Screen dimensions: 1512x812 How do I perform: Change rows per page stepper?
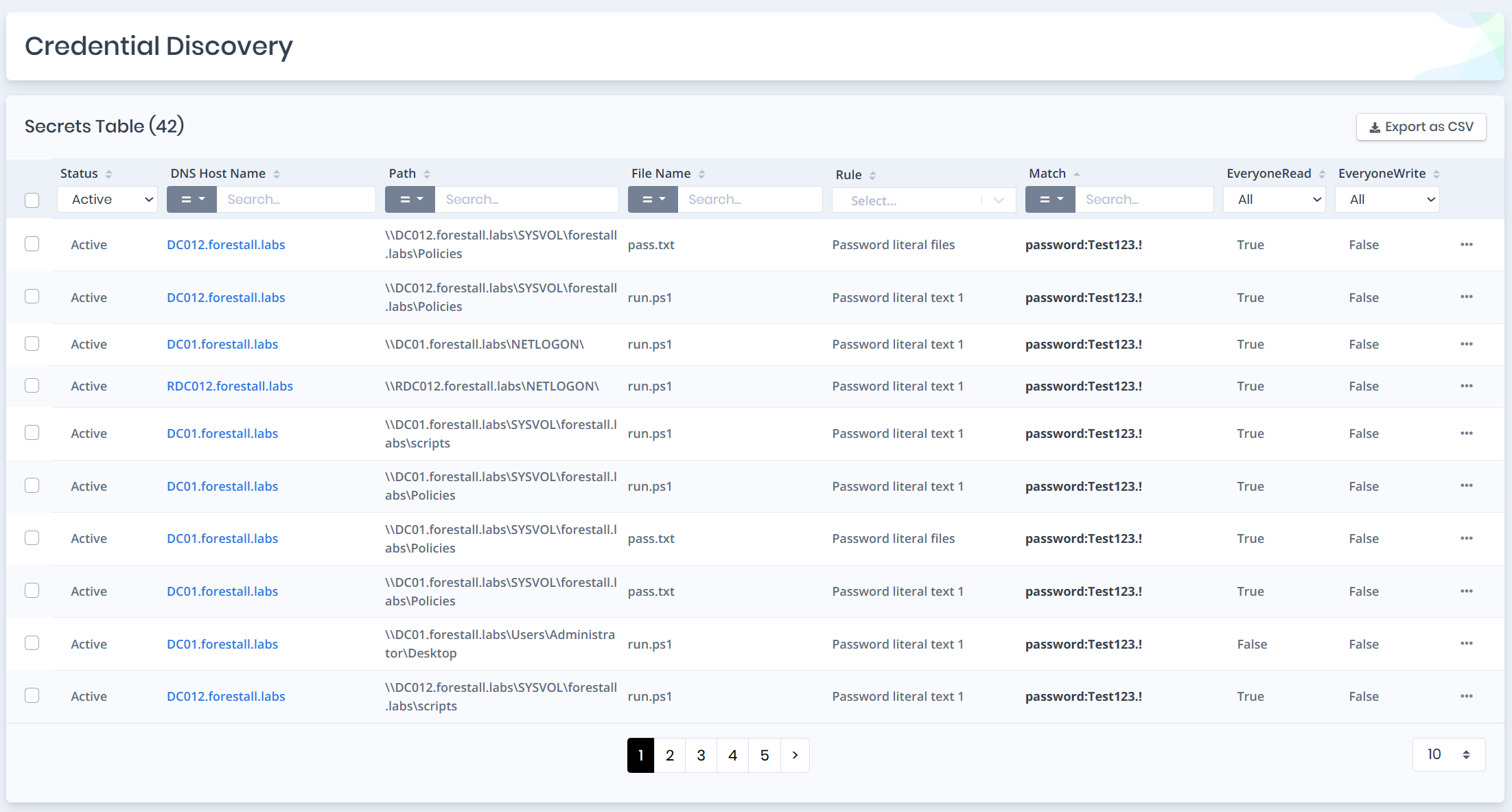click(1449, 754)
